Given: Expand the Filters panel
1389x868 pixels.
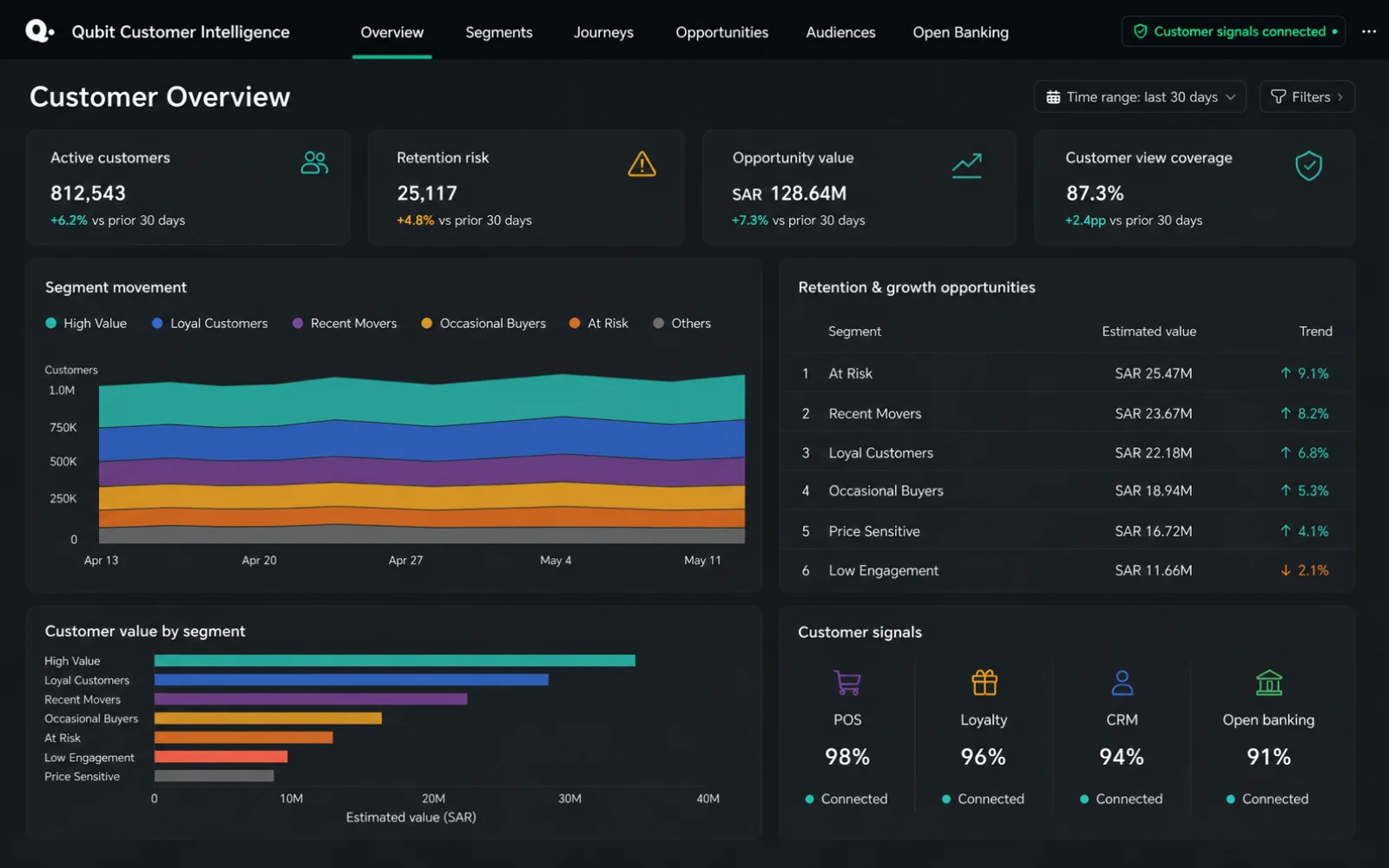Looking at the screenshot, I should pyautogui.click(x=1307, y=96).
